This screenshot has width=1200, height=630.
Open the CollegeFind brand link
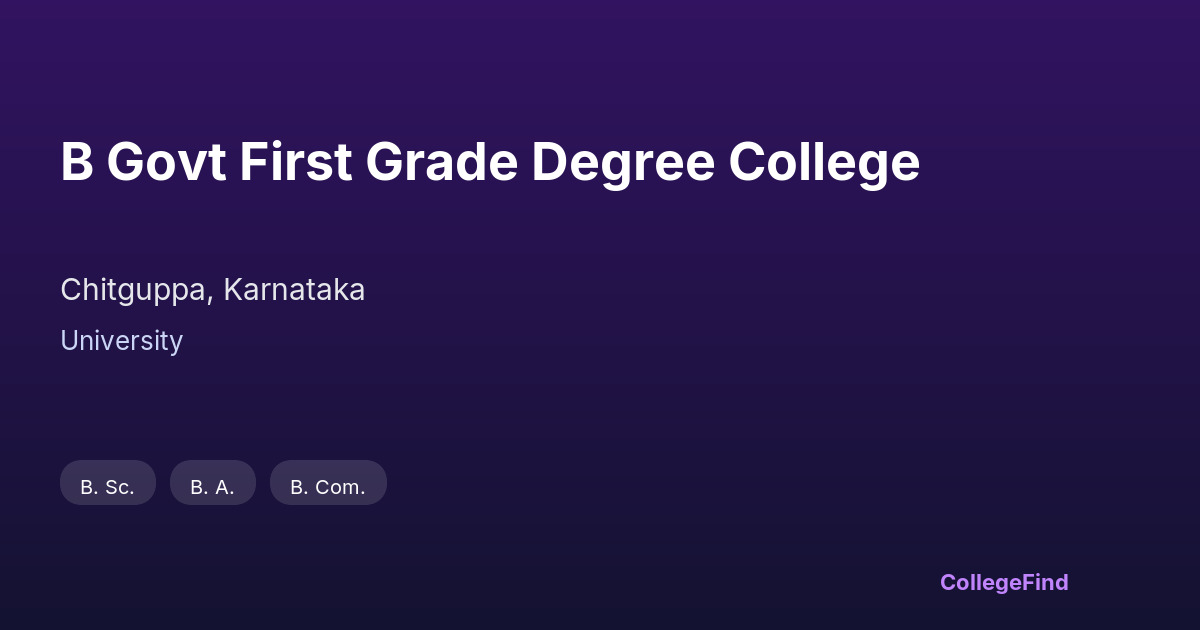click(x=1004, y=582)
